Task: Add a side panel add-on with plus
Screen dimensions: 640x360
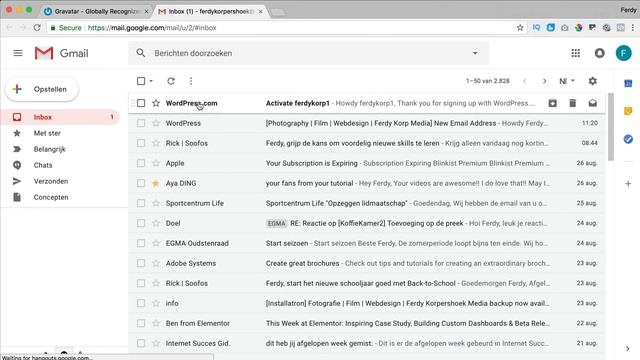Action: pos(628,184)
